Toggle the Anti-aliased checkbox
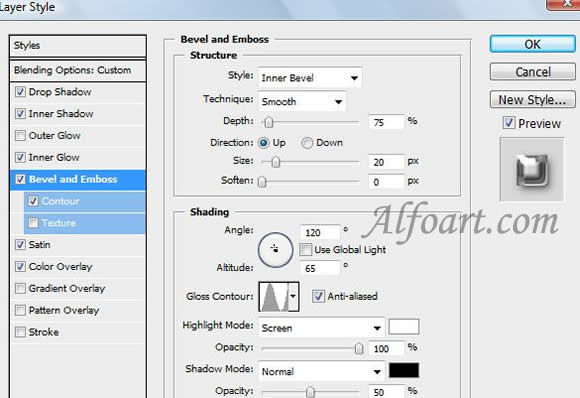Screen dimensions: 580x398 [x=318, y=296]
